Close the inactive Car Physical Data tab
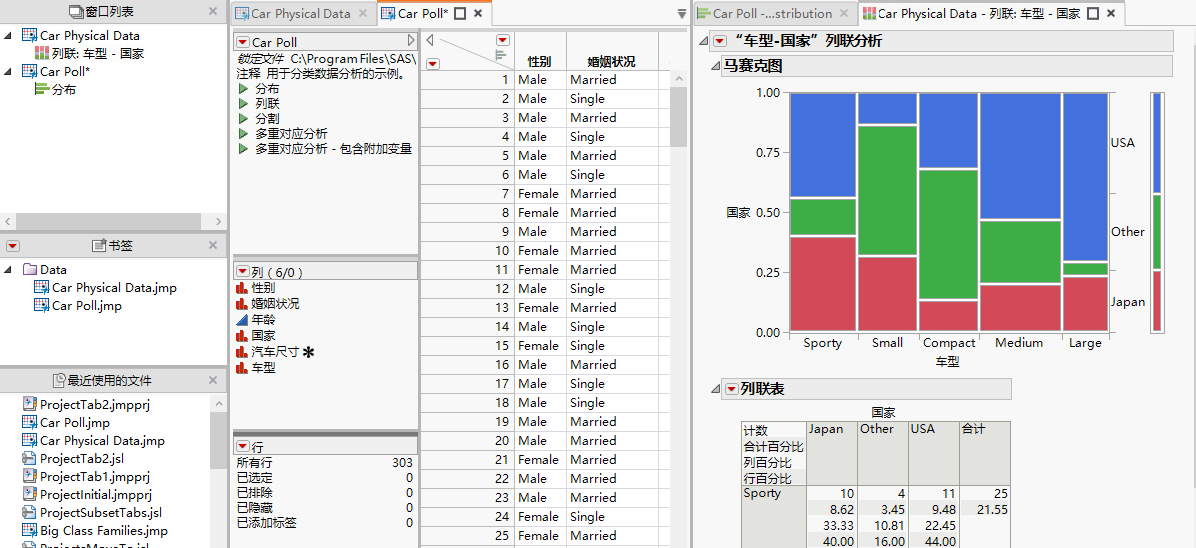The height and width of the screenshot is (548, 1196). pyautogui.click(x=362, y=14)
